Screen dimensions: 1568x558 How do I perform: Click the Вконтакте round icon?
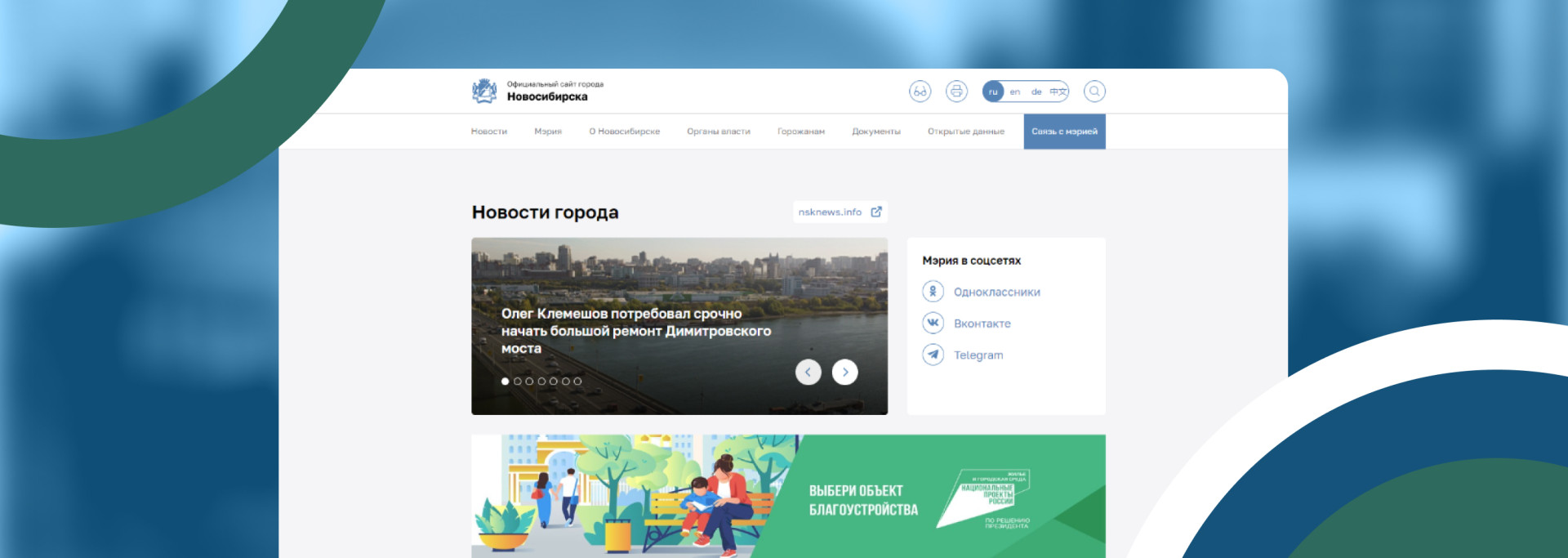click(933, 323)
